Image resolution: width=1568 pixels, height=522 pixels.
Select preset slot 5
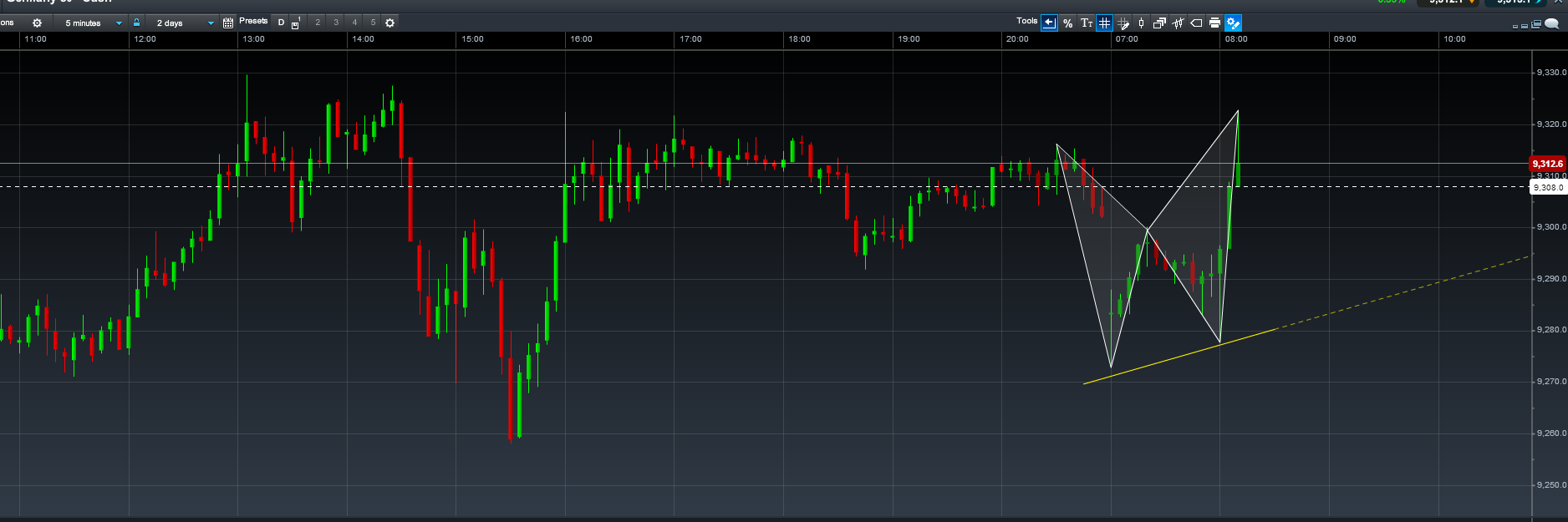(x=373, y=23)
